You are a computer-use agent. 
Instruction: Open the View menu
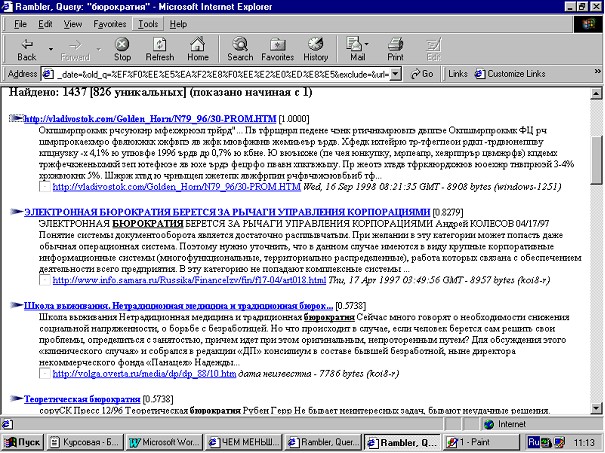tap(67, 22)
